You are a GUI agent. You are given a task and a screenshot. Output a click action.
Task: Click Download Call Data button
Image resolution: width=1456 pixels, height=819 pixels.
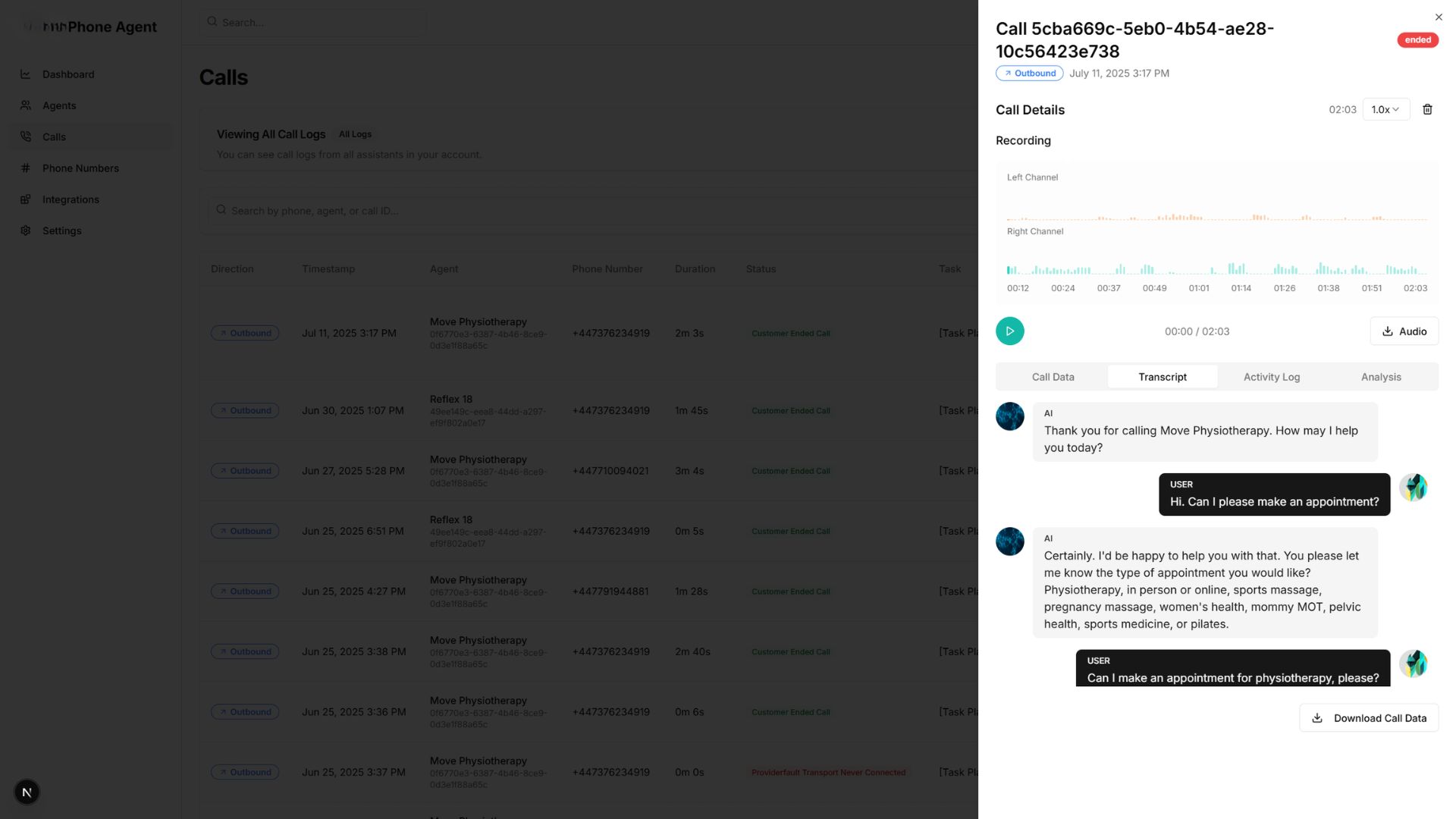1369,718
